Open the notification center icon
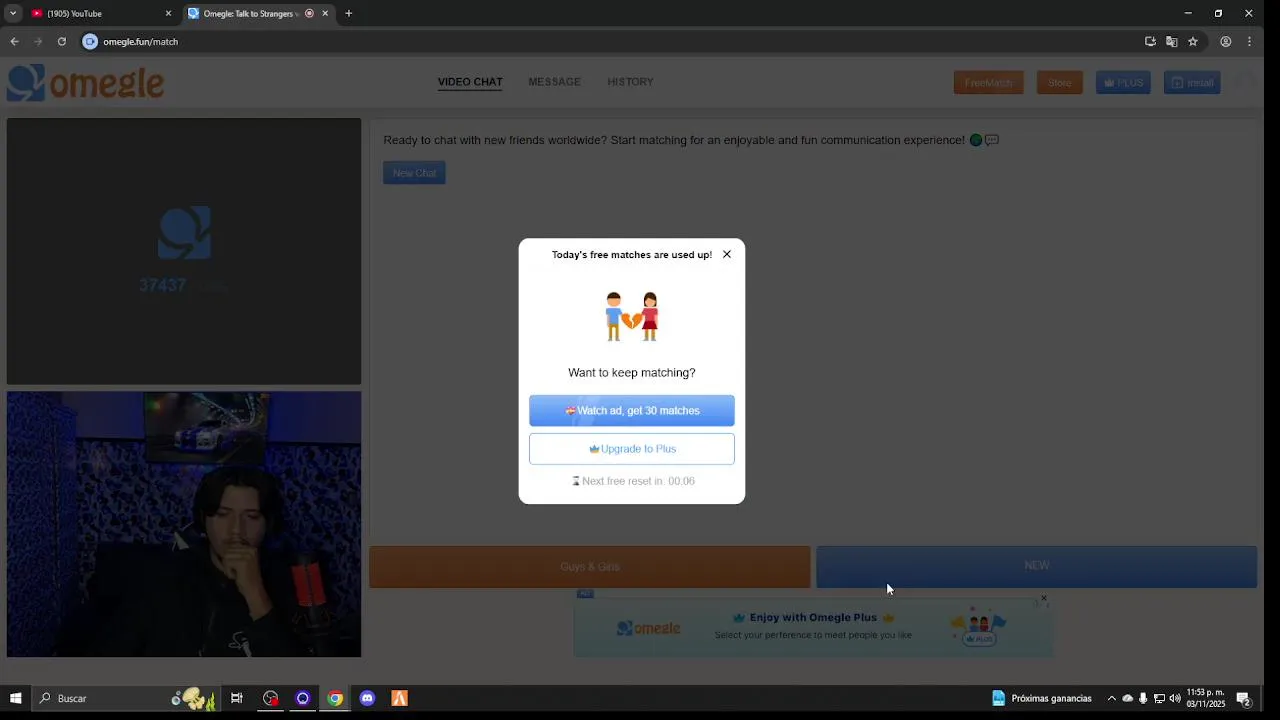 click(x=1244, y=699)
